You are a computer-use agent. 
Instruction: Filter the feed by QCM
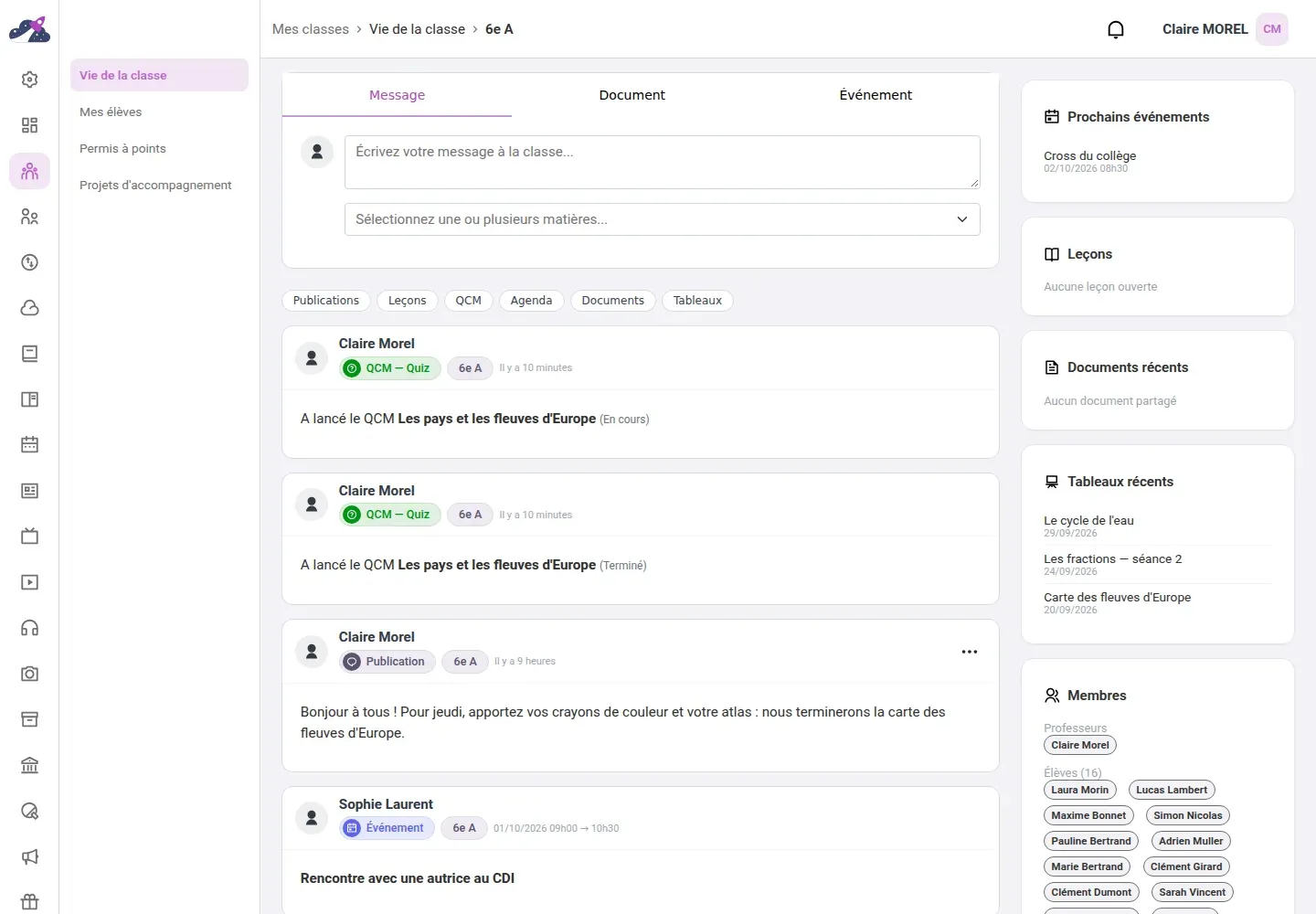pos(469,301)
